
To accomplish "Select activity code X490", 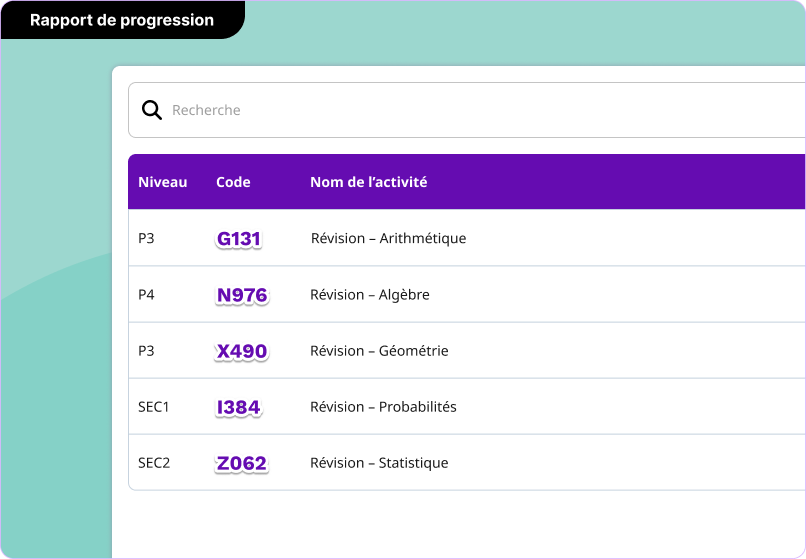I will point(242,351).
